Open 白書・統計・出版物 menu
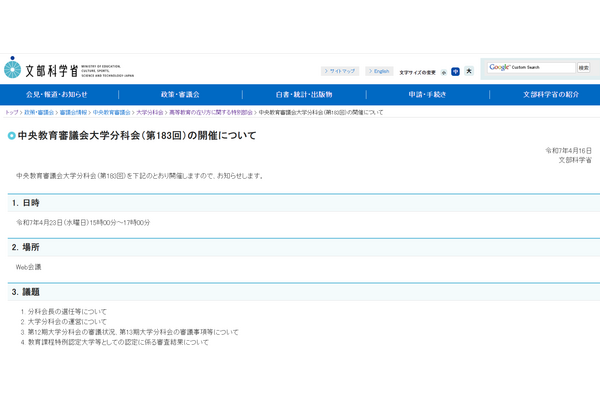This screenshot has height=400, width=600. tap(303, 95)
